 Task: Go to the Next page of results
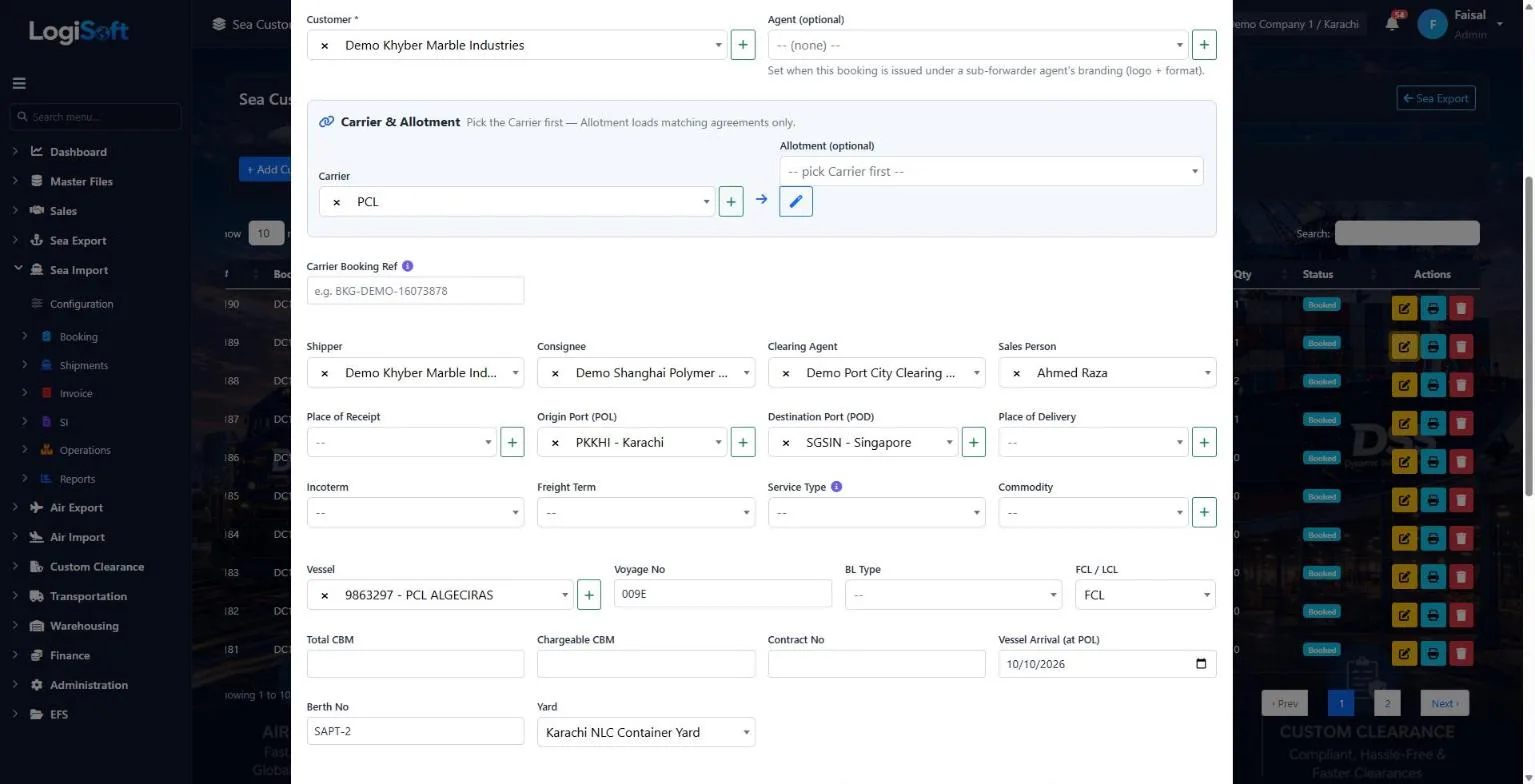(1444, 703)
